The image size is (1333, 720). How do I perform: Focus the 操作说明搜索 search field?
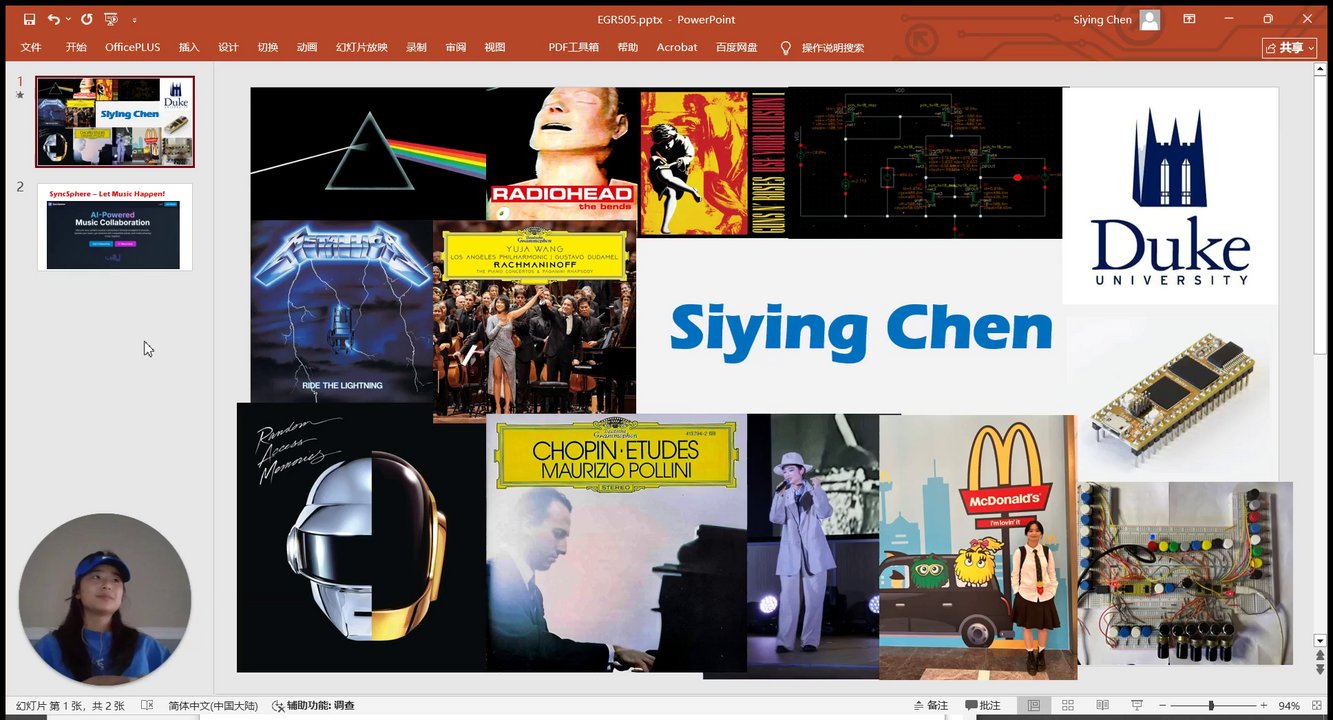[x=833, y=47]
